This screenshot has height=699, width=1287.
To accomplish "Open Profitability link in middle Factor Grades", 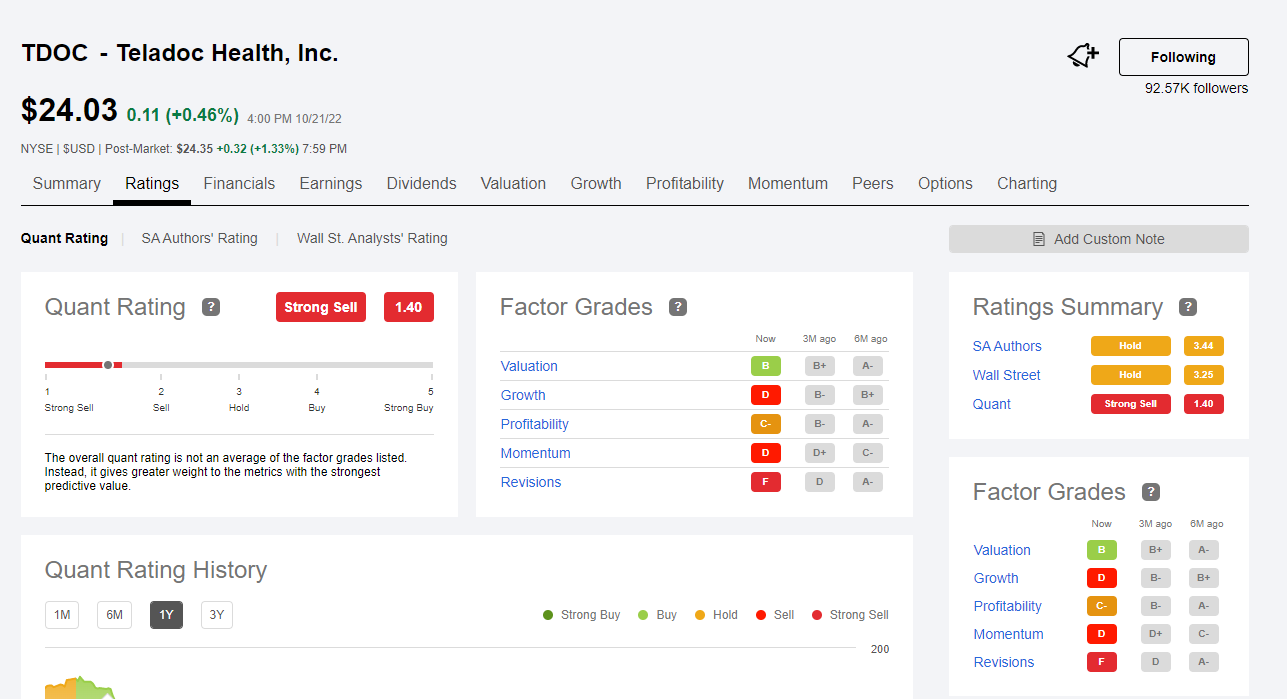I will click(535, 424).
